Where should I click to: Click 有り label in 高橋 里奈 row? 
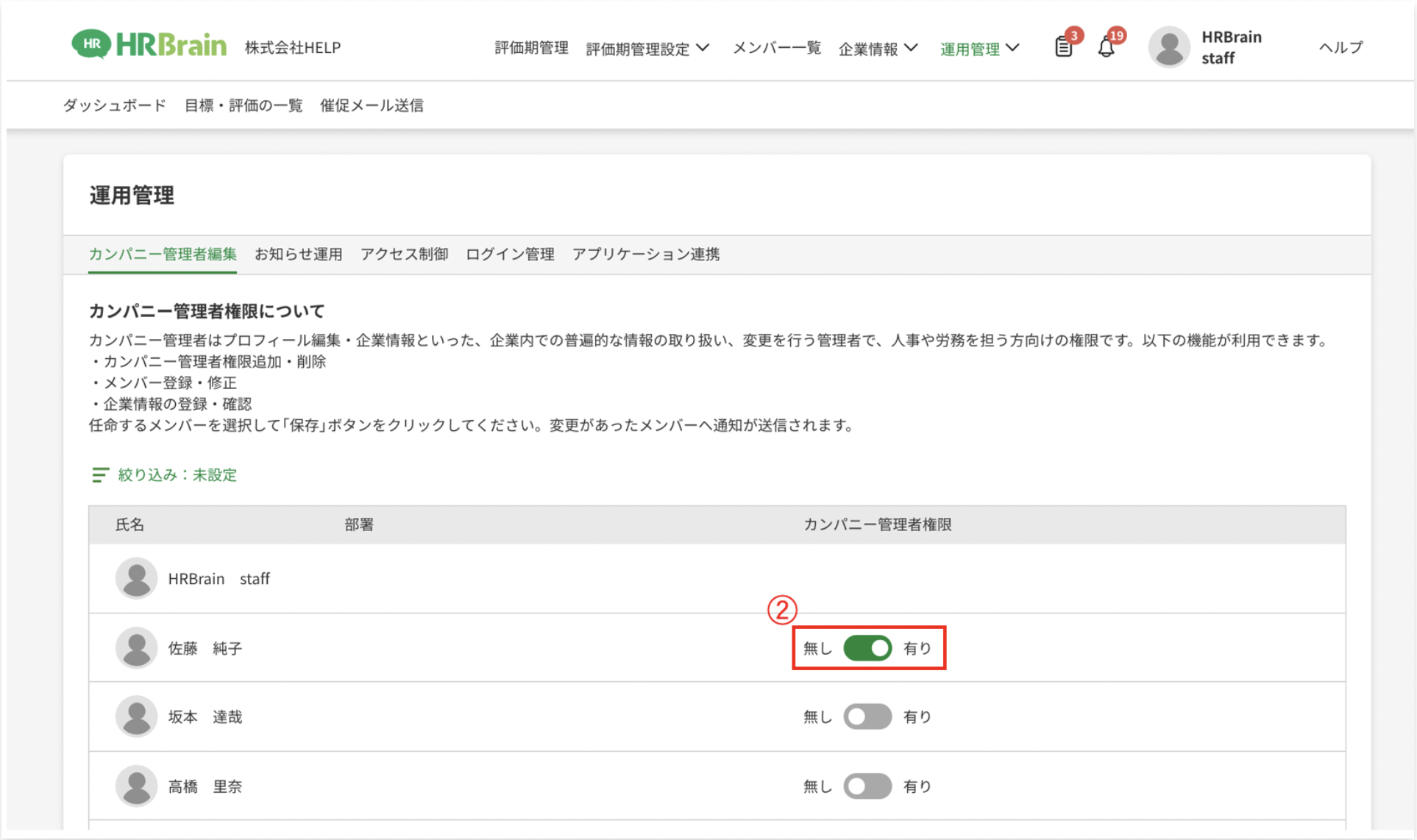917,786
